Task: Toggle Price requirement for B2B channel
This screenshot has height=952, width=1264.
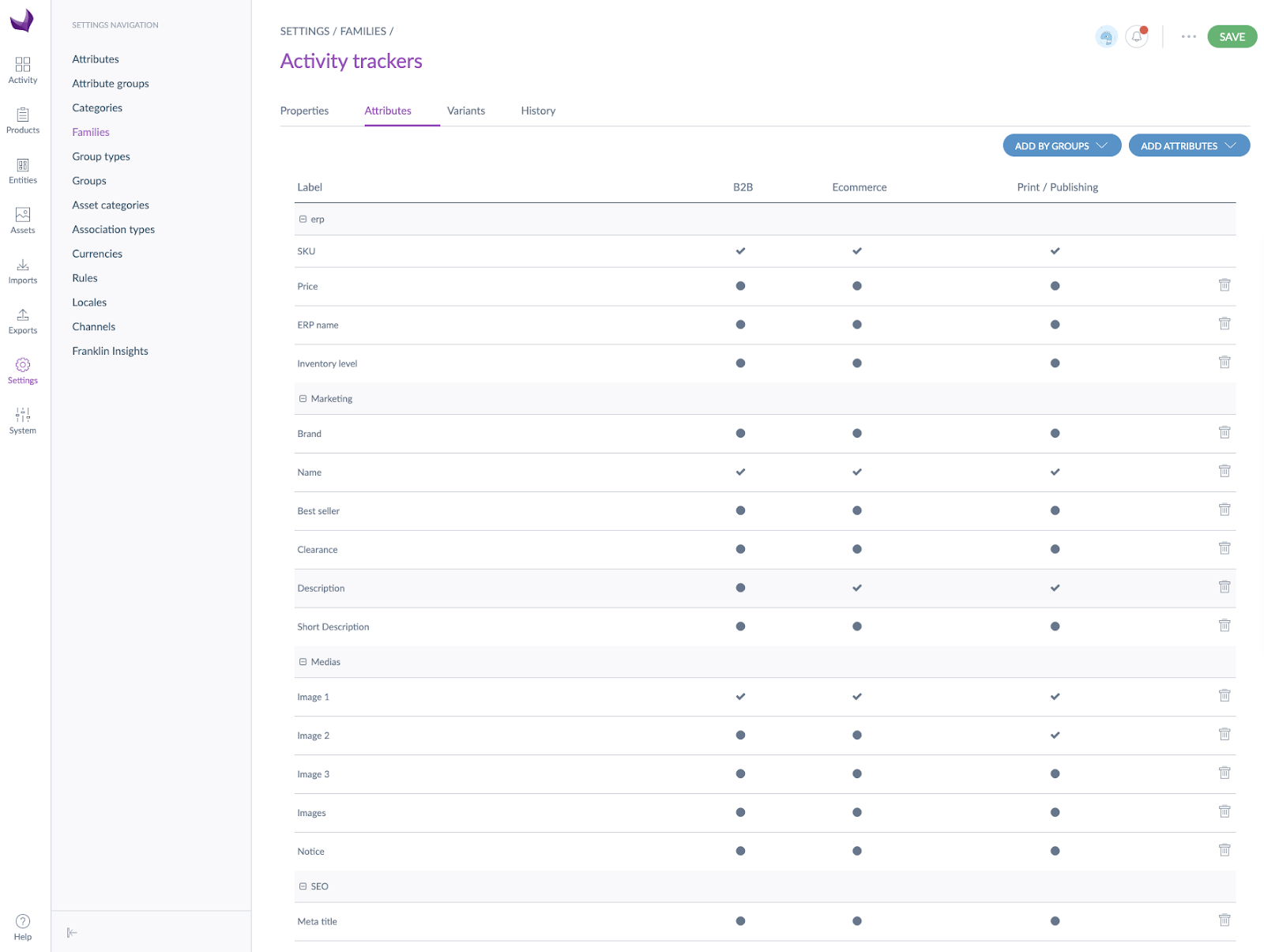Action: pyautogui.click(x=740, y=286)
